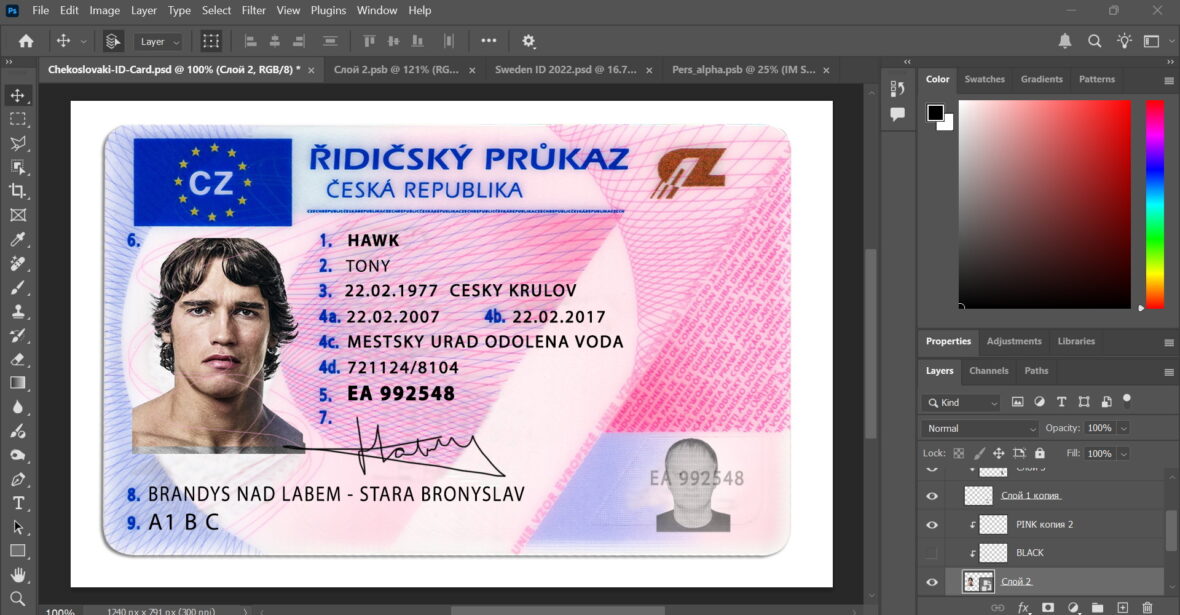Click the Photoshop home button
Viewport: 1180px width, 615px height.
pyautogui.click(x=24, y=41)
